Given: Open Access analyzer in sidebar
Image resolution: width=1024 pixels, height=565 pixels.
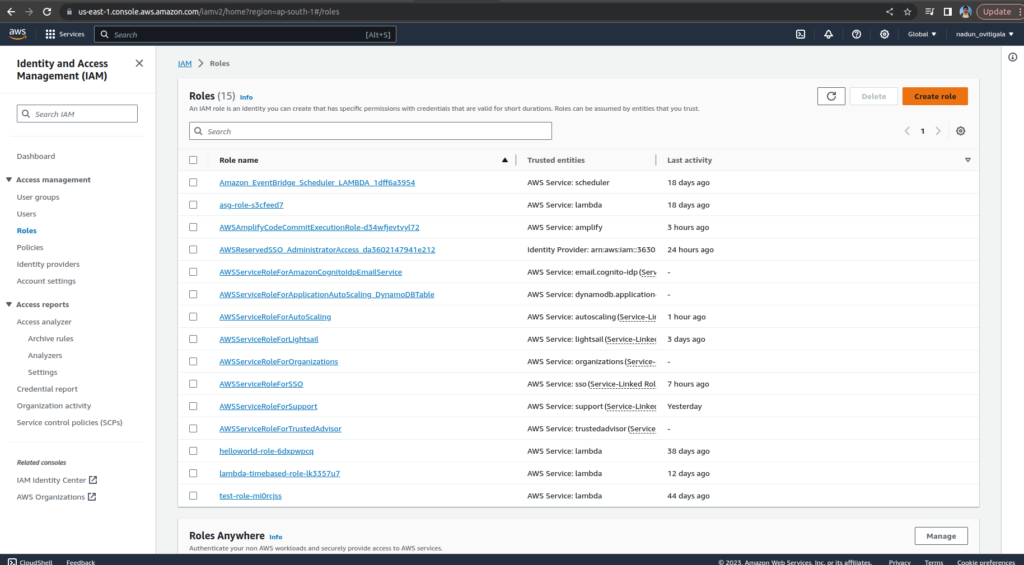Looking at the screenshot, I should point(44,322).
